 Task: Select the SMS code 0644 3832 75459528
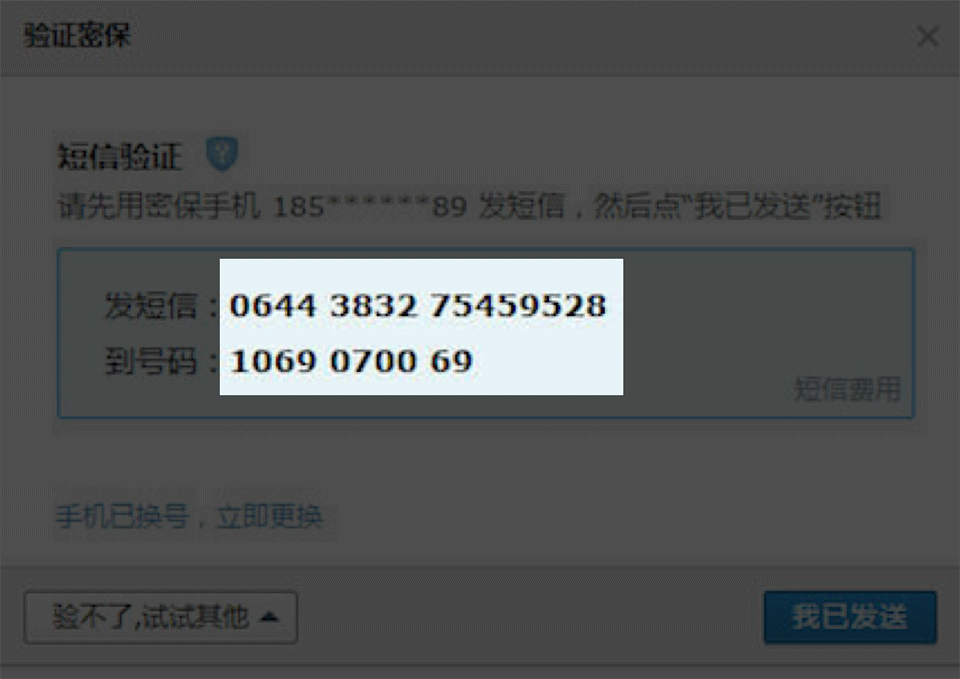(418, 305)
